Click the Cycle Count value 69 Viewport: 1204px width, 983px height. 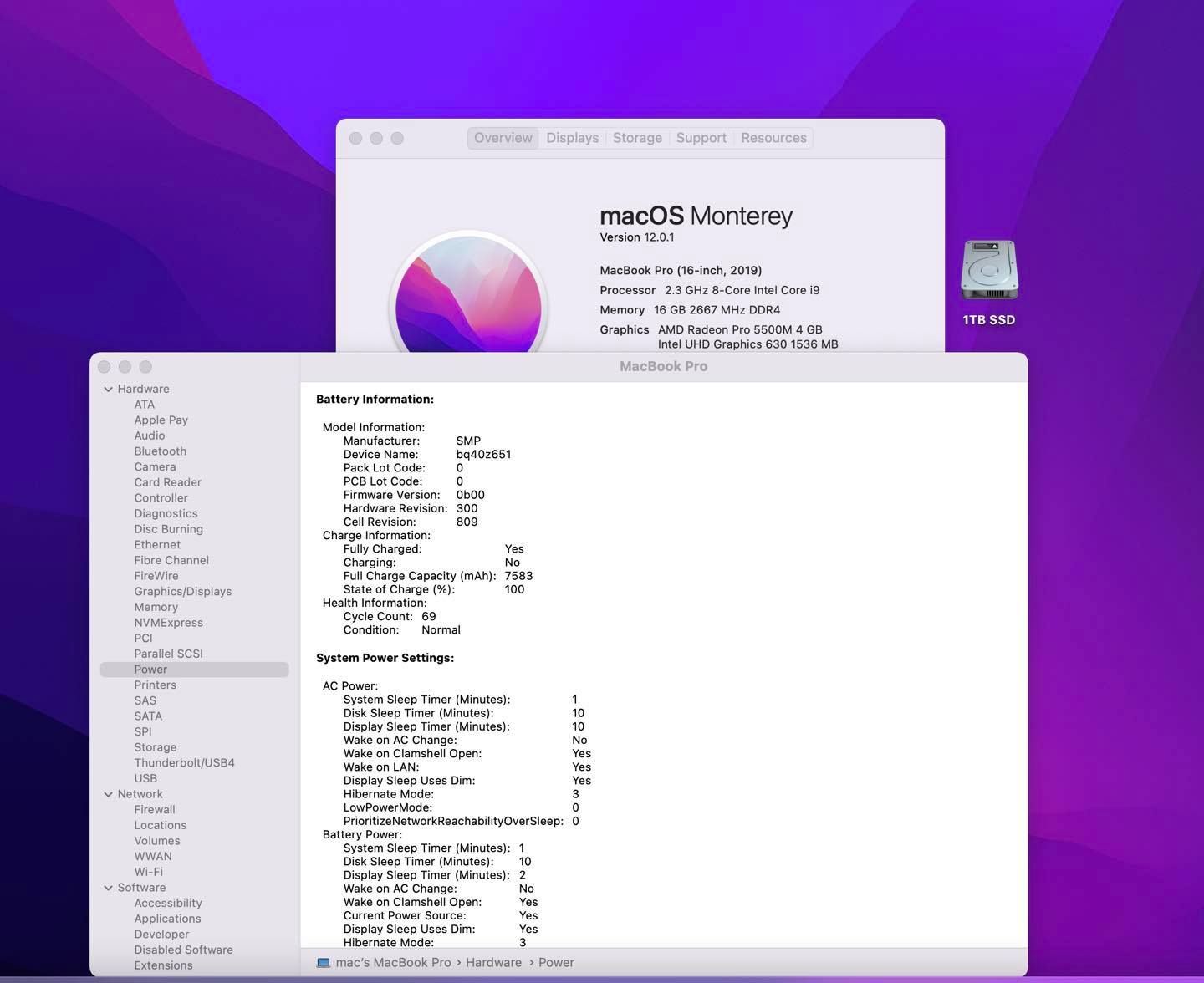(429, 617)
